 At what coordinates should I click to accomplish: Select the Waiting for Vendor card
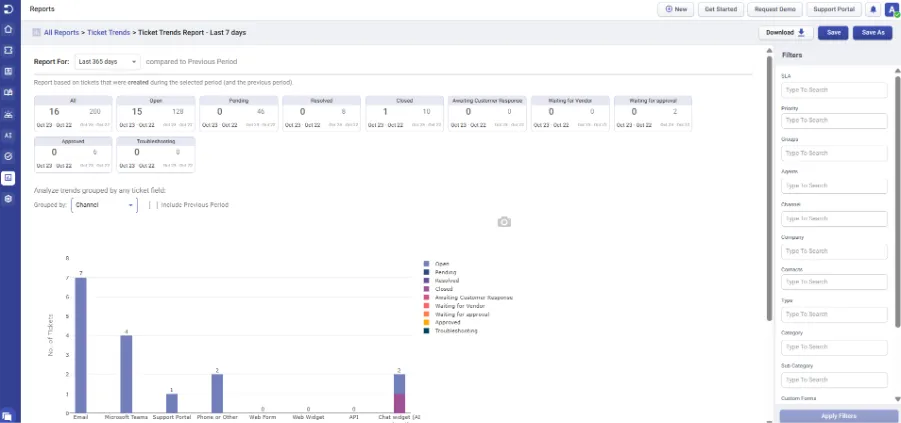click(569, 114)
